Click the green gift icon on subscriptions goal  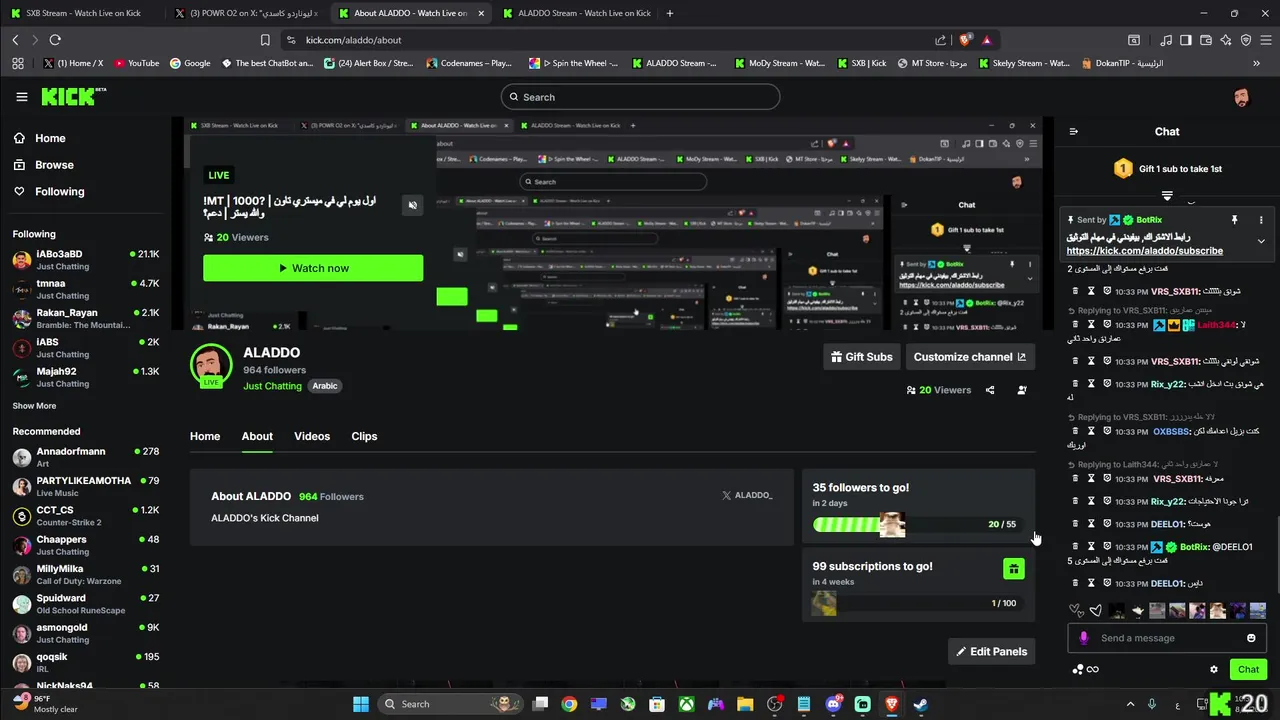click(x=1013, y=569)
